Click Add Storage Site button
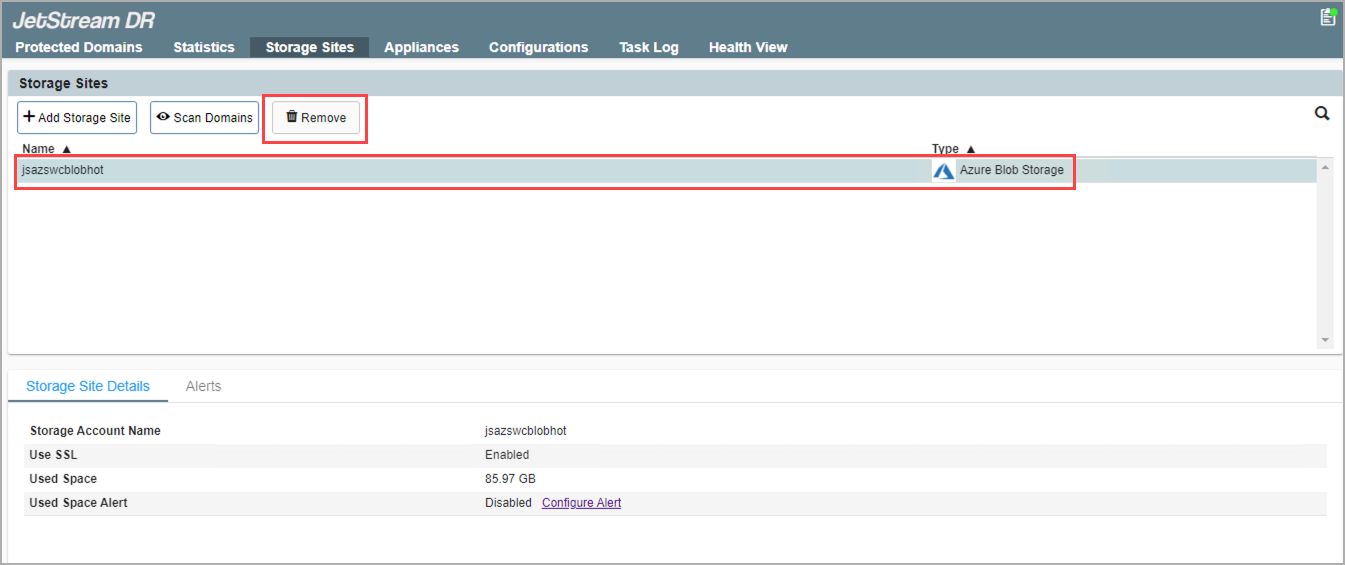 [x=77, y=117]
